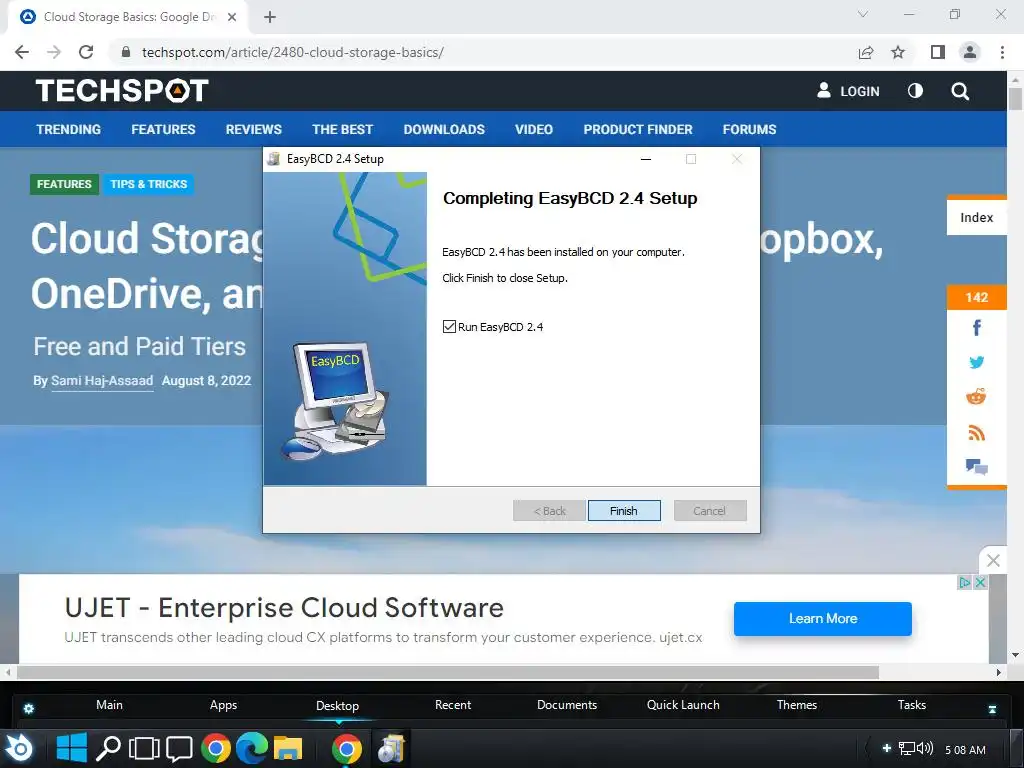Go to DOWNLOADS section
1024x768 pixels.
(x=444, y=129)
